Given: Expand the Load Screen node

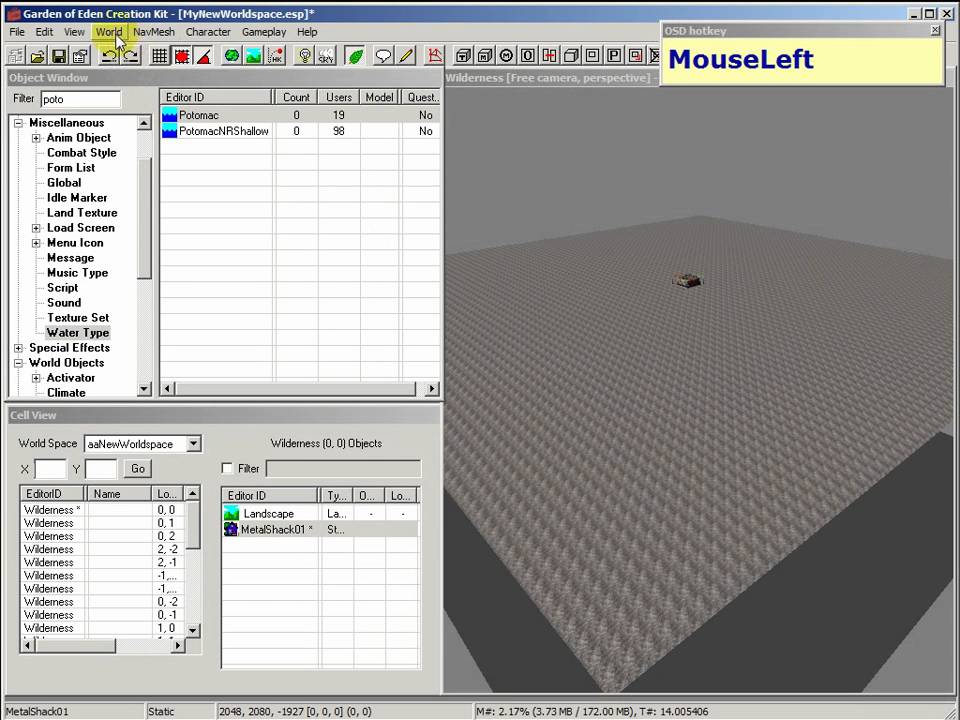Looking at the screenshot, I should (36, 228).
